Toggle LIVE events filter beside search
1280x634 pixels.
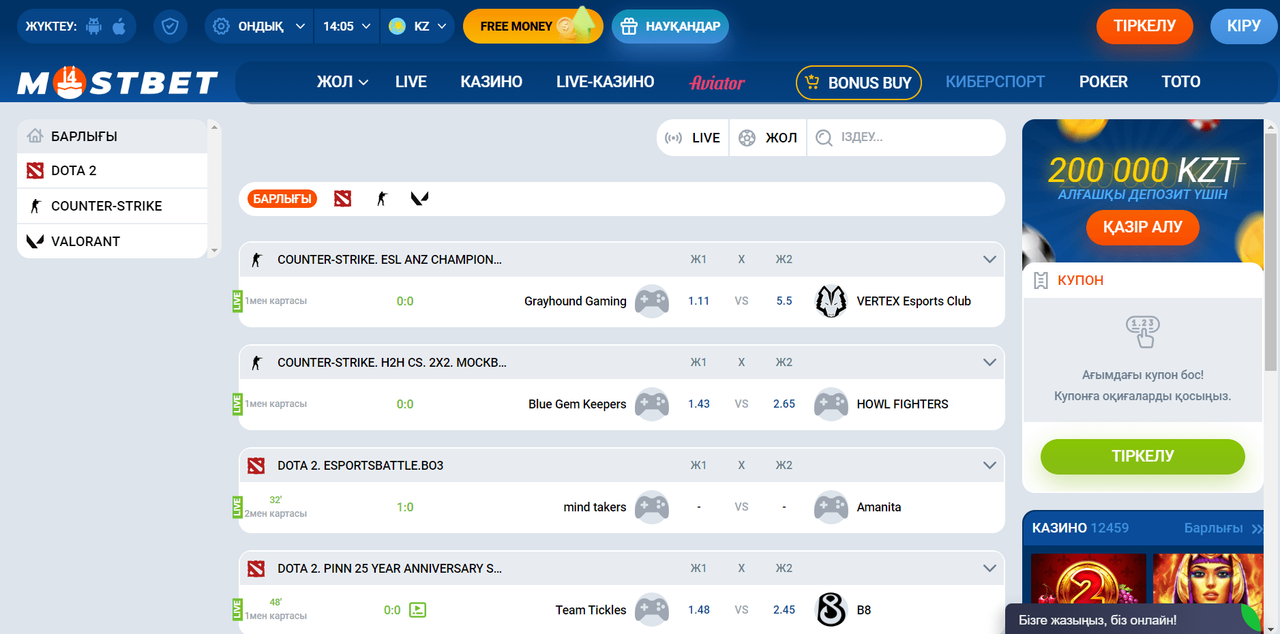(x=693, y=138)
